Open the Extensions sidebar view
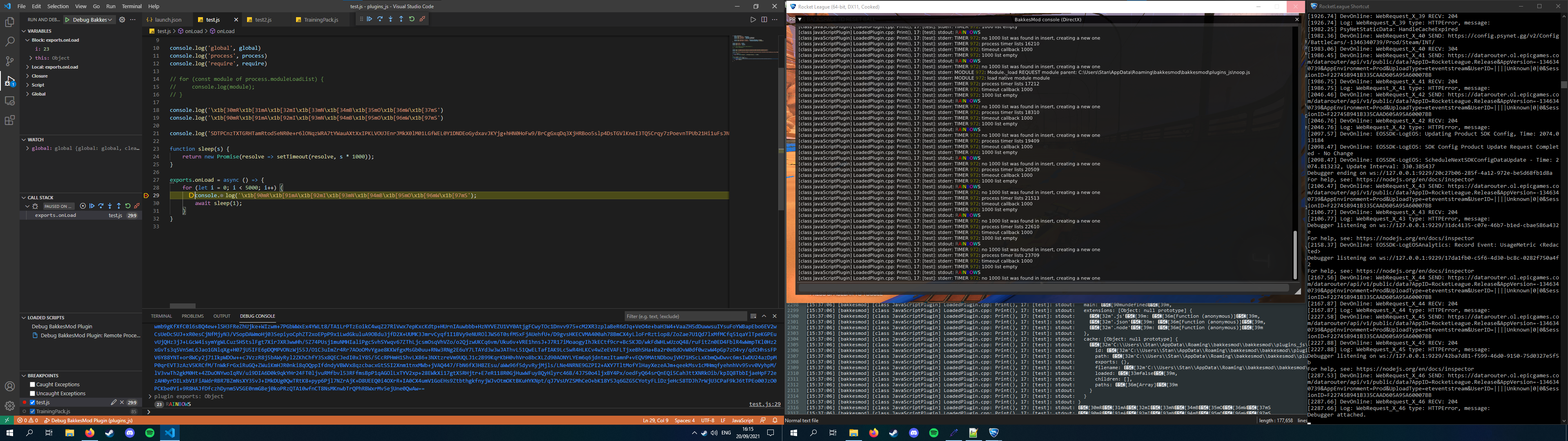Viewport: 1568px width, 441px height. click(9, 120)
